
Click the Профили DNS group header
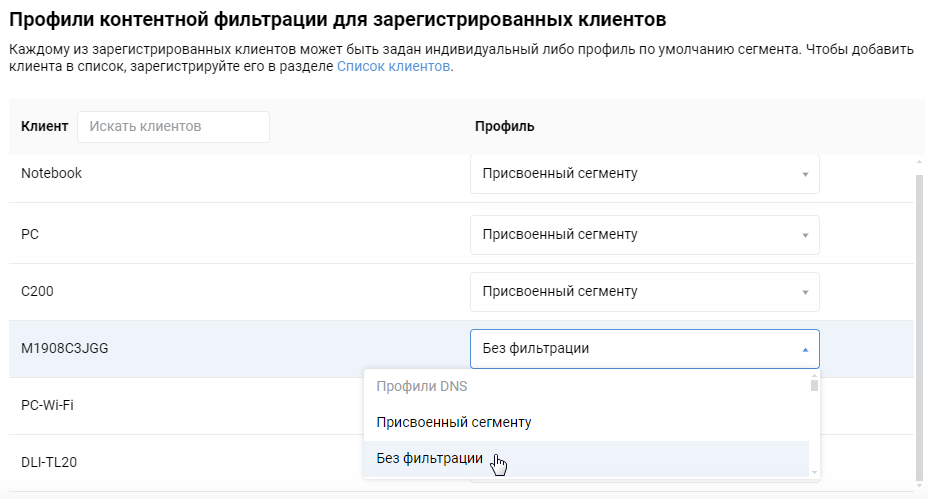421,386
